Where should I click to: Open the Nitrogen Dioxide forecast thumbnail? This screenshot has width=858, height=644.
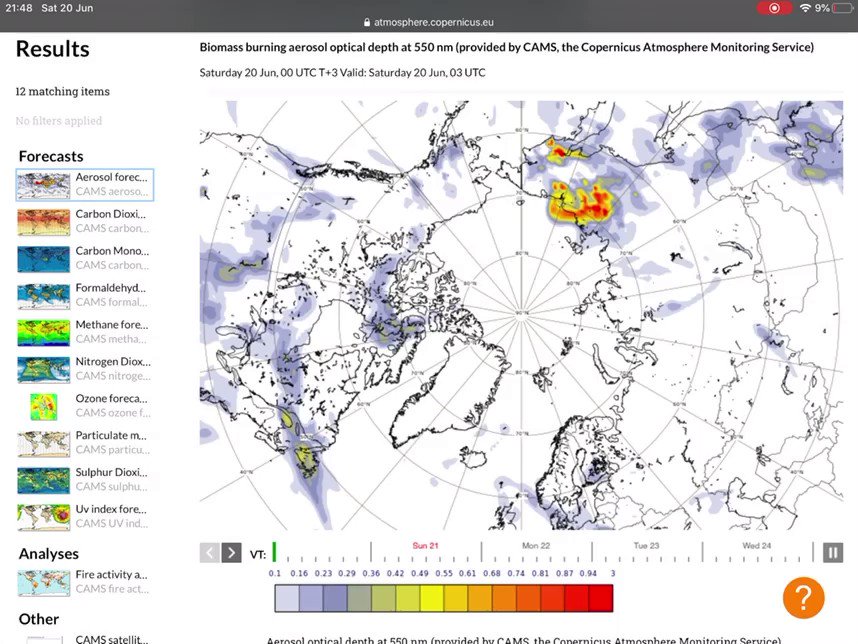coord(44,369)
